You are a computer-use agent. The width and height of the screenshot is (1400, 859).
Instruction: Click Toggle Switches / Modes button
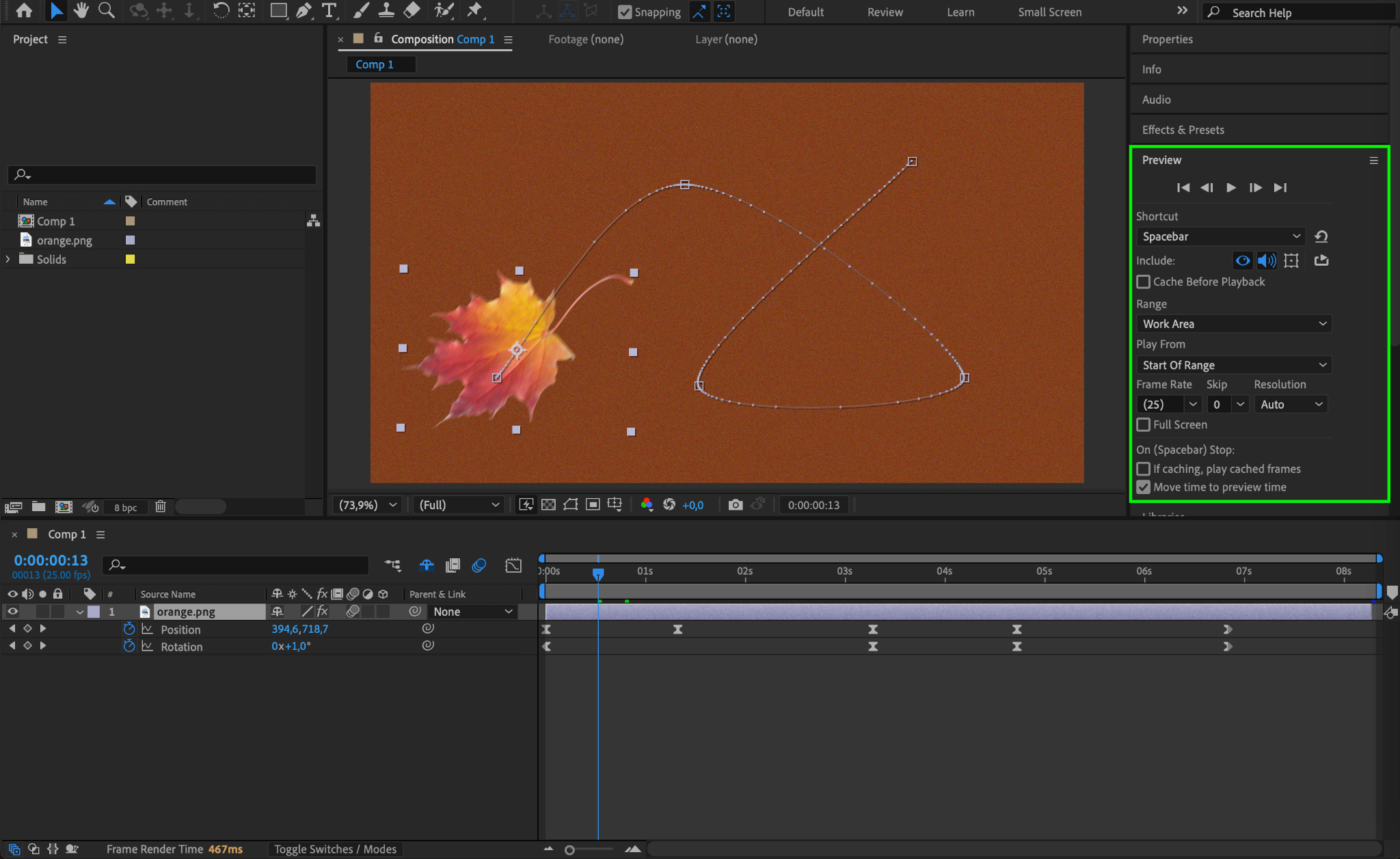335,849
